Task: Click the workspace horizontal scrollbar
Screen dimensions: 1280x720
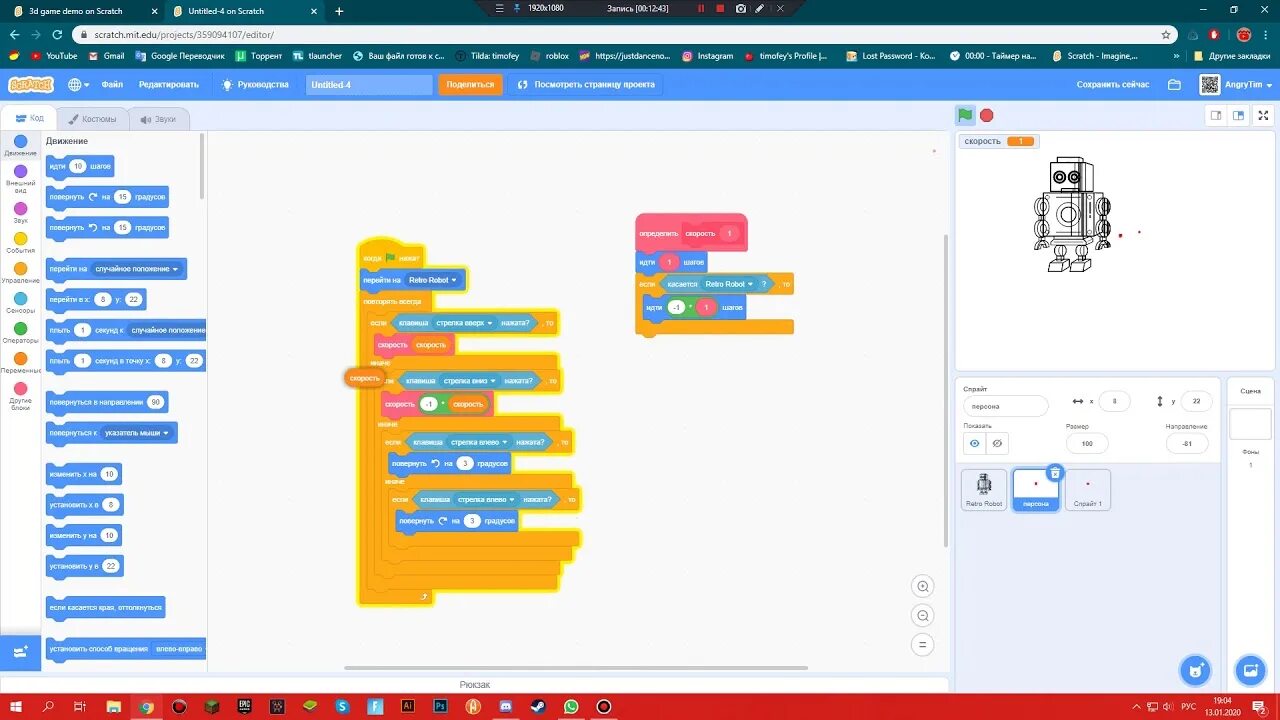Action: tap(575, 668)
